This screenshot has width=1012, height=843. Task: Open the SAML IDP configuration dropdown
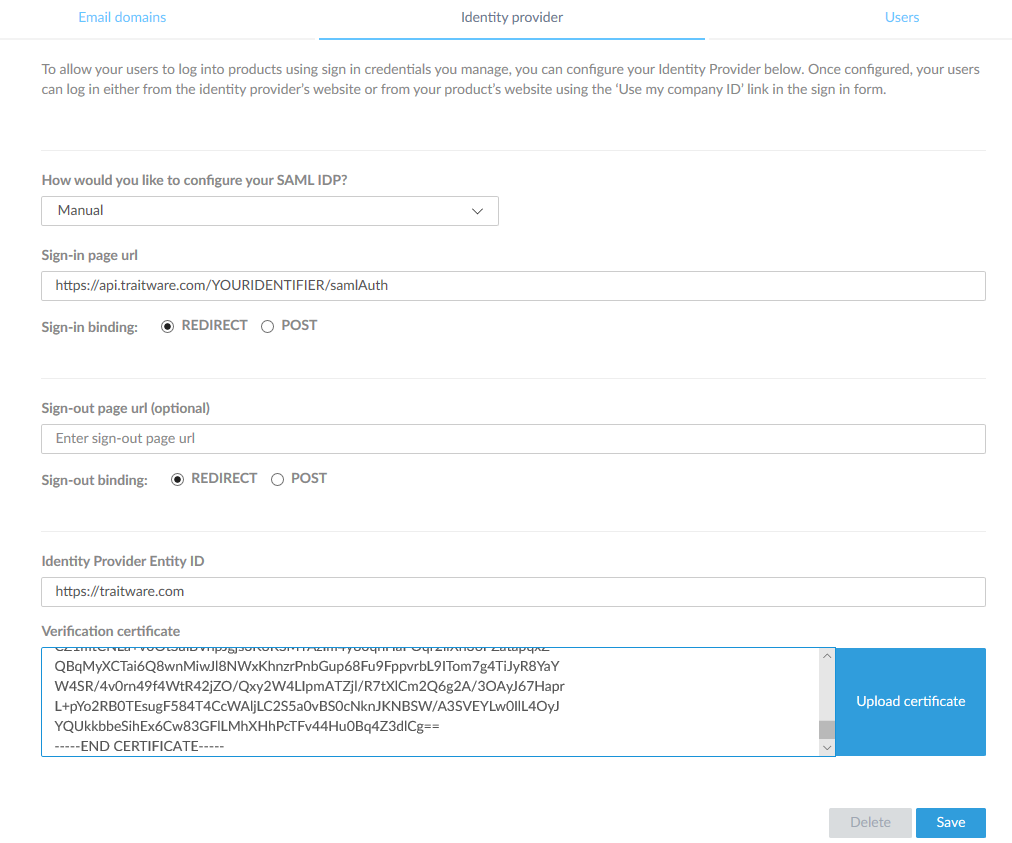tap(270, 211)
